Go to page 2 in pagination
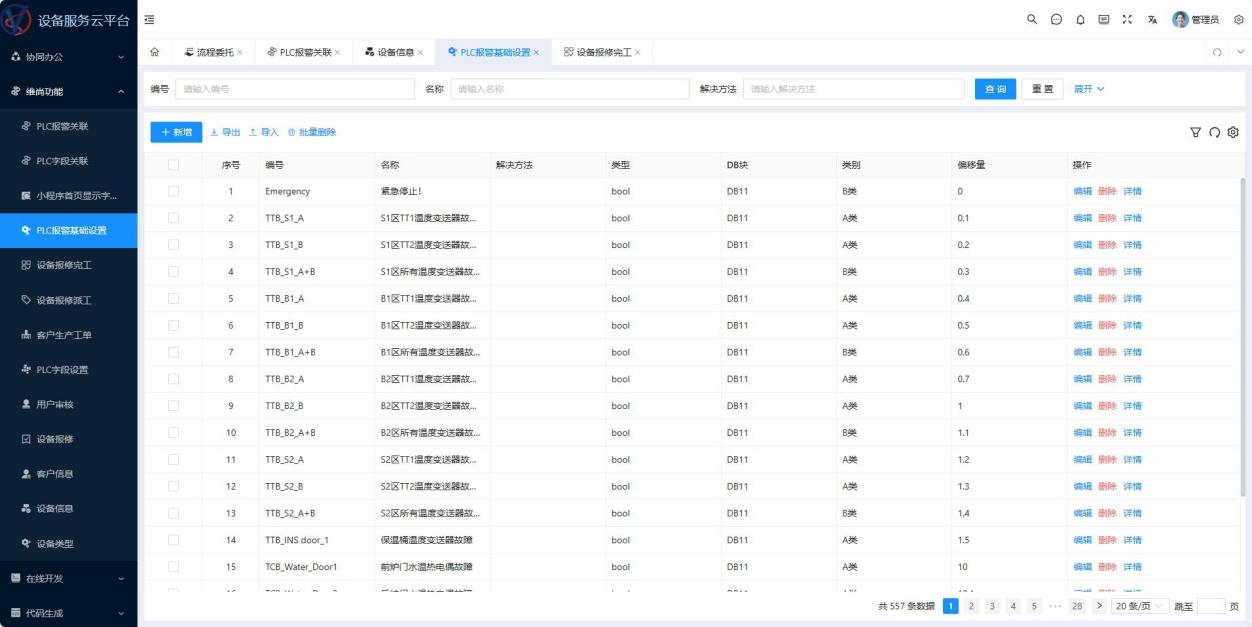 point(971,606)
